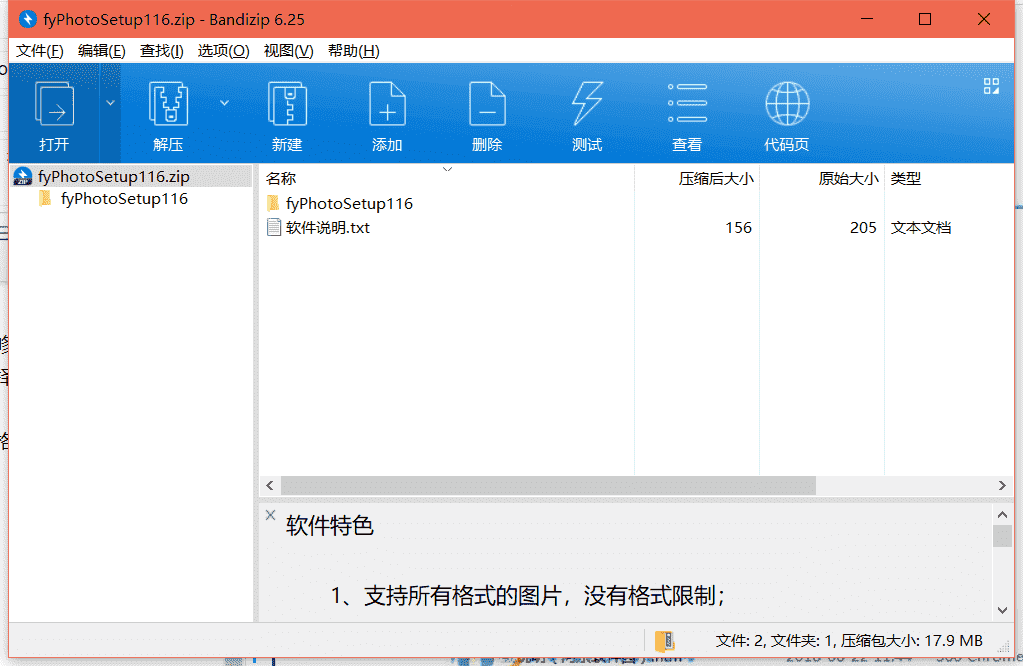
Task: Click the 文本文档 type cell
Action: coord(921,227)
